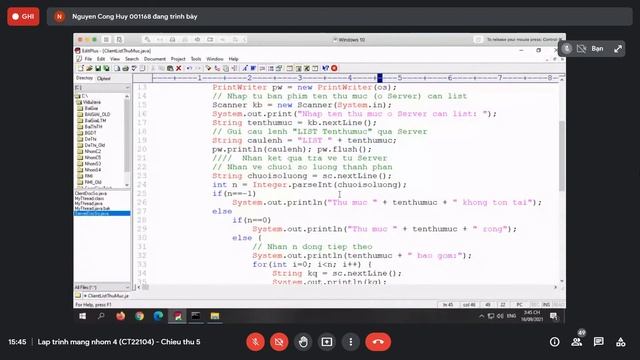Select RMI_Old folder in directory tree
The width and height of the screenshot is (640, 360).
tap(90, 182)
